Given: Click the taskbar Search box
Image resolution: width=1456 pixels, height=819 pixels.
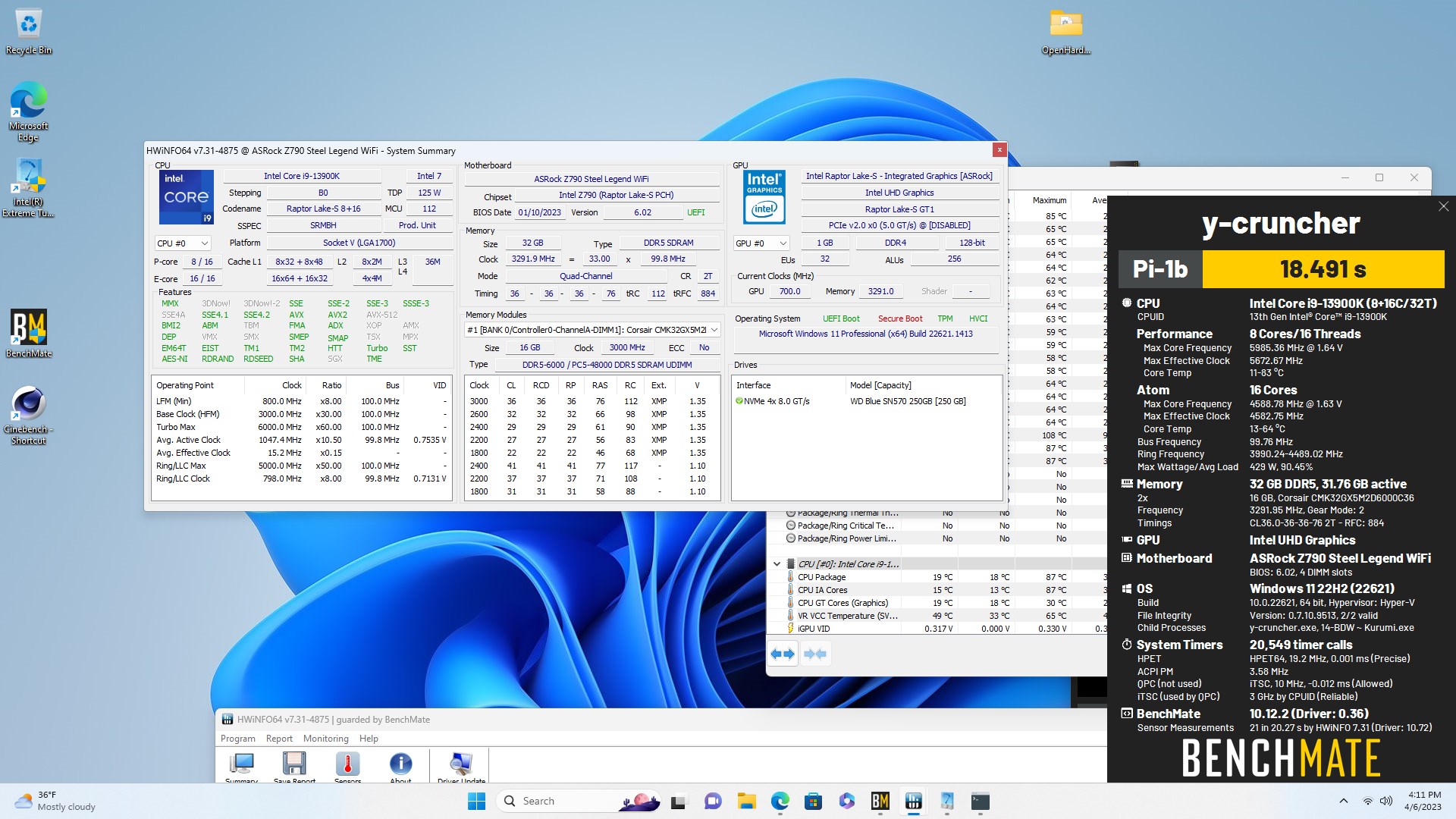Looking at the screenshot, I should click(578, 801).
